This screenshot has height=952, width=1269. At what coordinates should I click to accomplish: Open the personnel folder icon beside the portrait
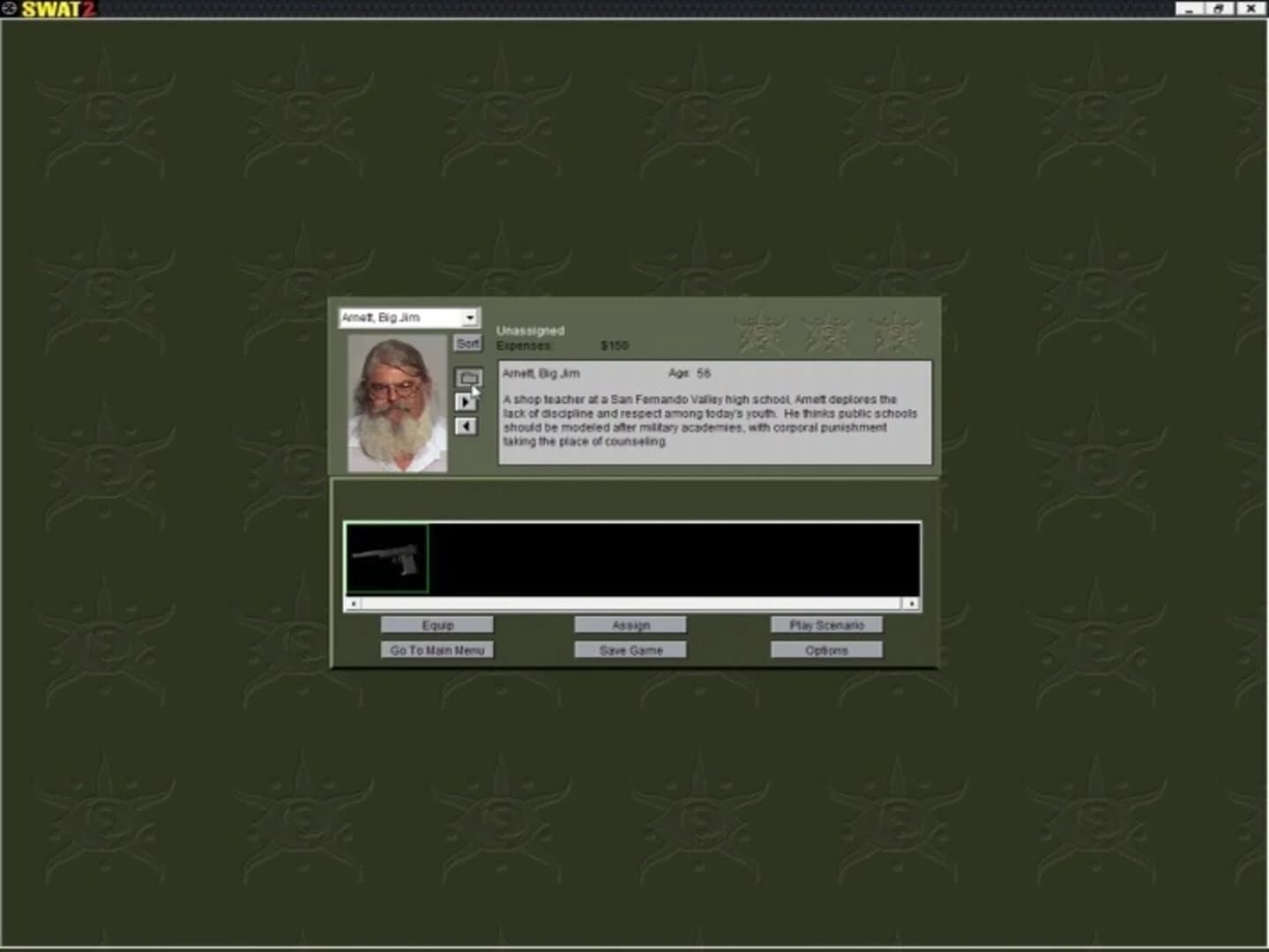click(467, 376)
